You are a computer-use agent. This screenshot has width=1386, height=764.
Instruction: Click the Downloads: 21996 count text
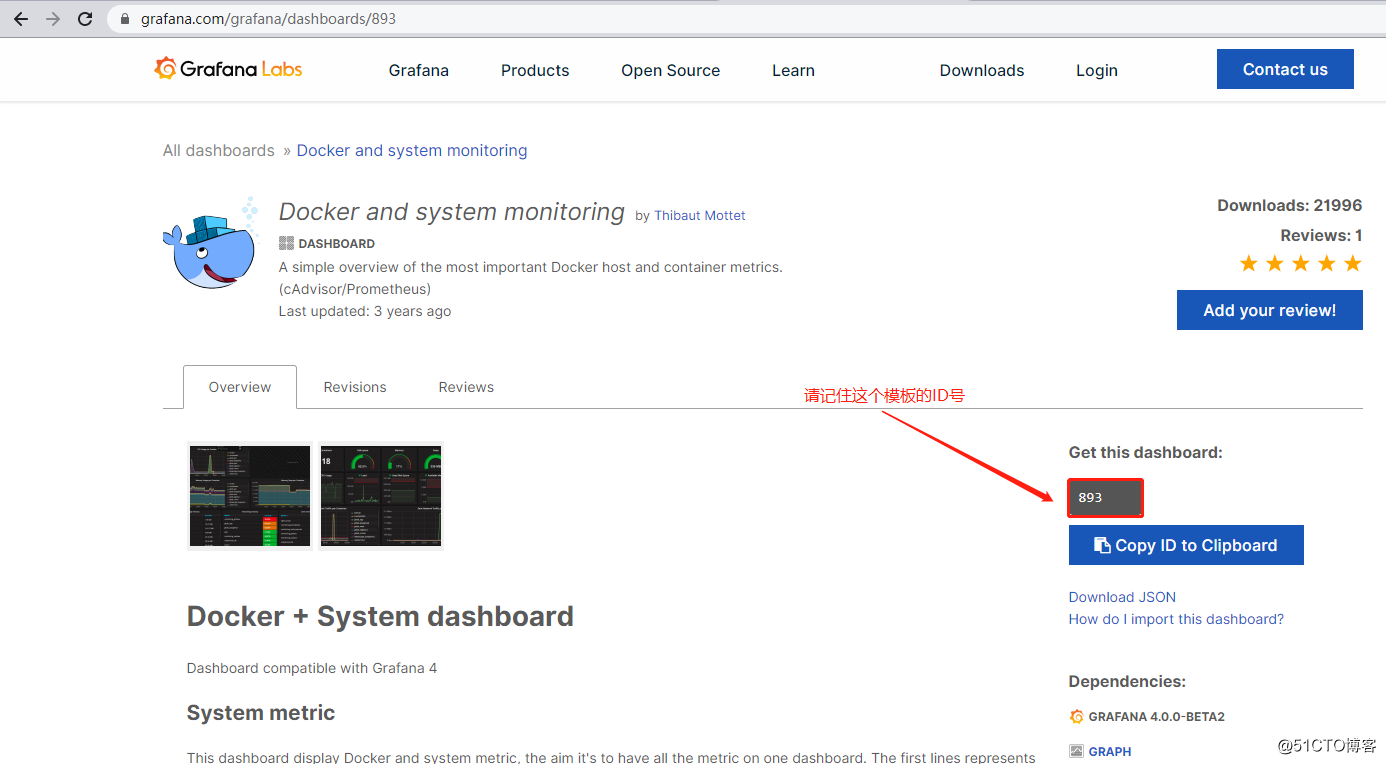[x=1290, y=205]
